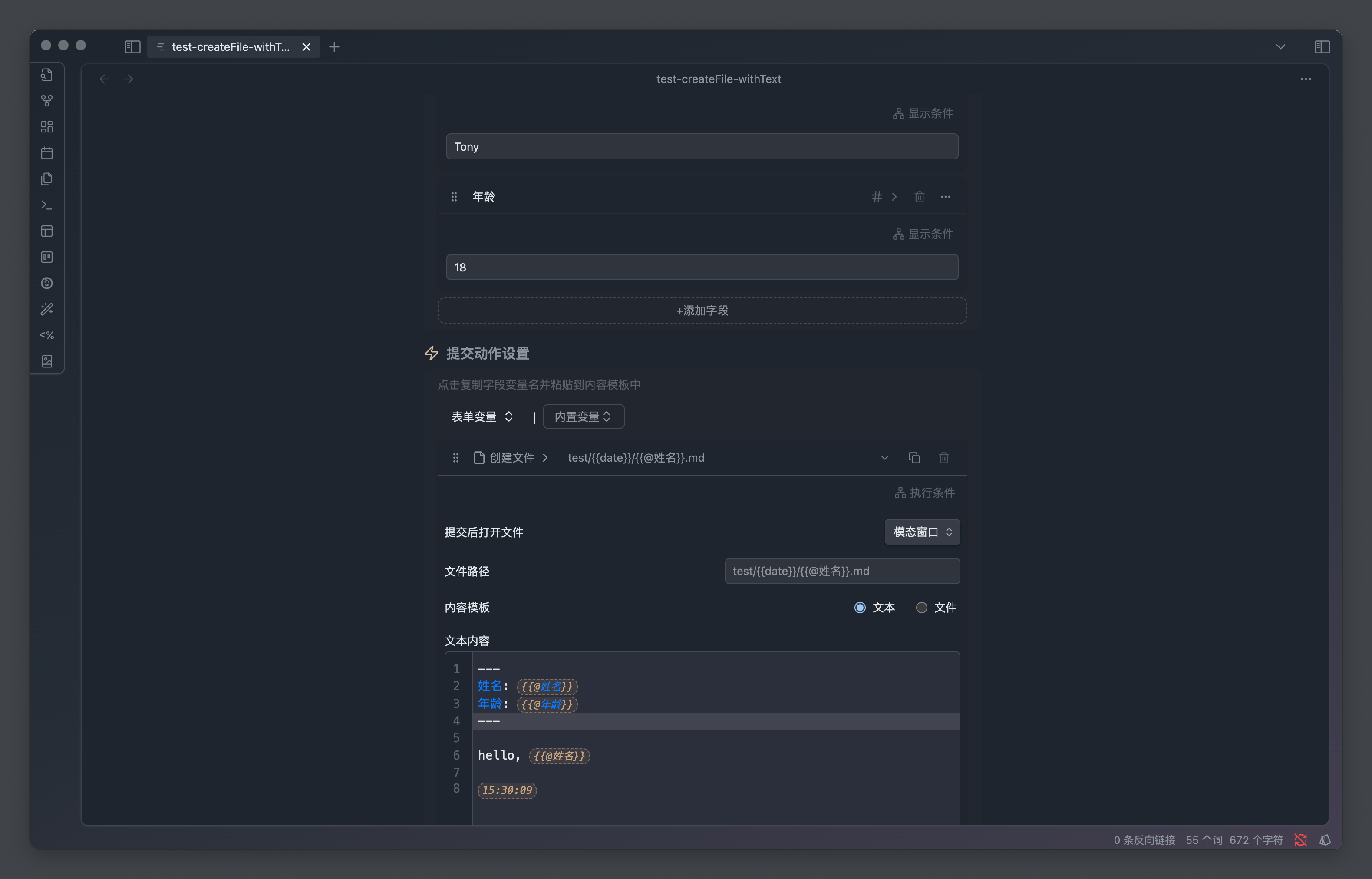Open the 模态窗口 dropdown
Image resolution: width=1372 pixels, height=879 pixels.
922,532
